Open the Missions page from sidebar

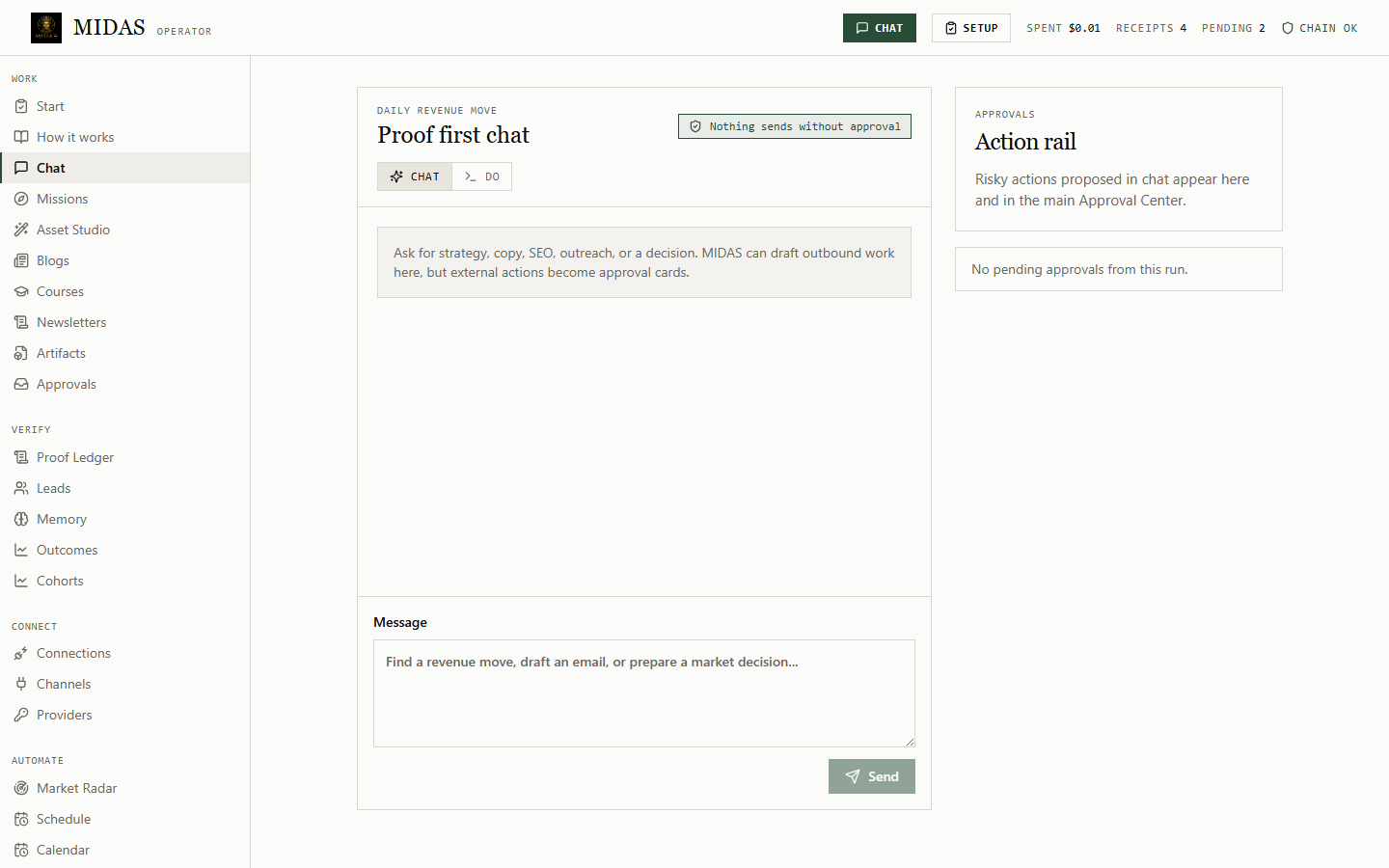124,199
